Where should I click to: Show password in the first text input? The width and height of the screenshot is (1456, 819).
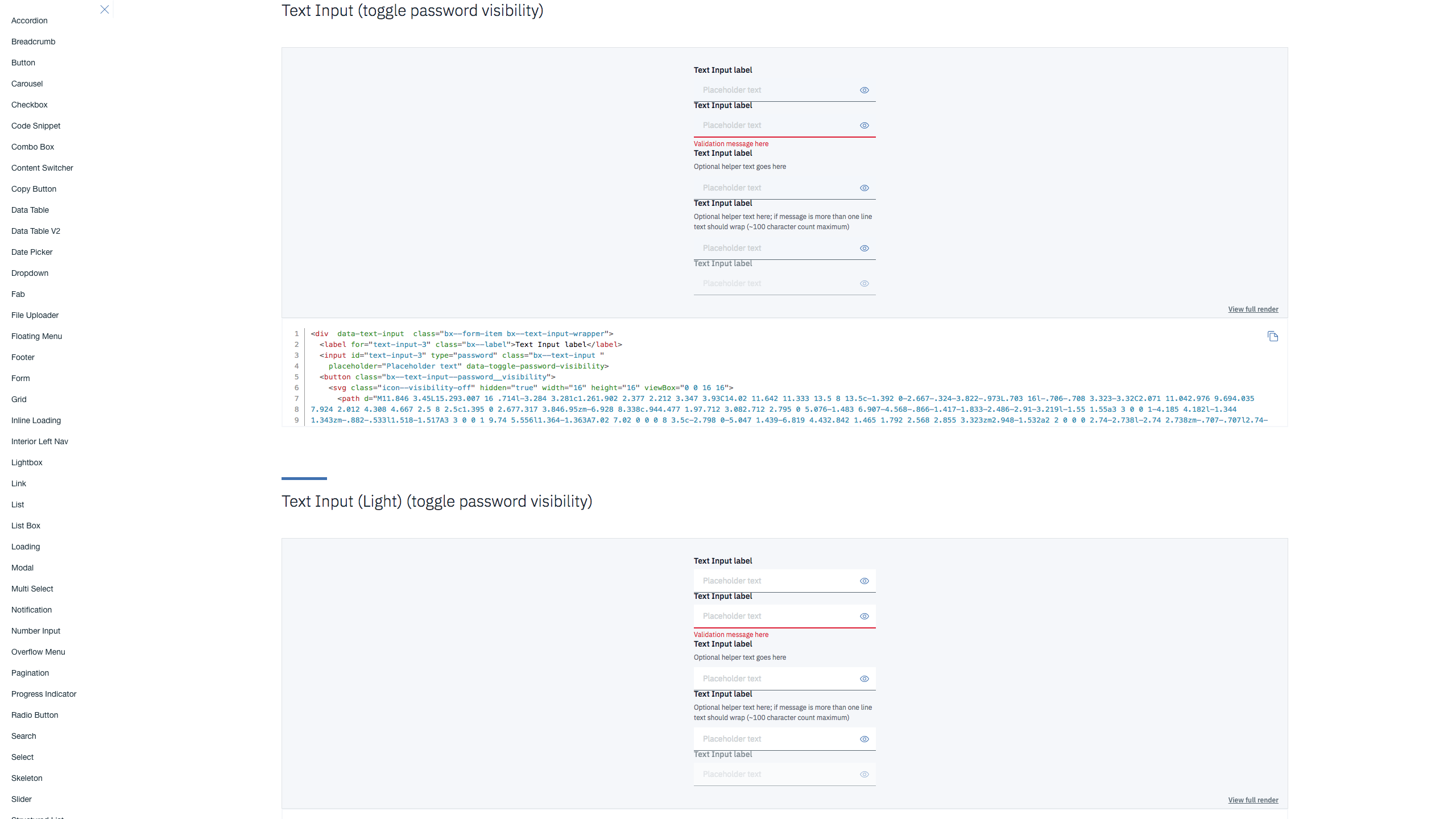864,90
